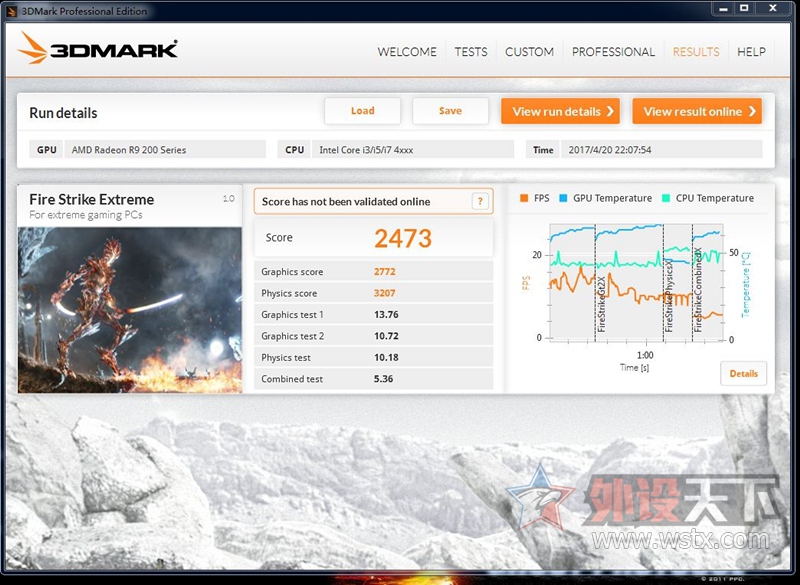Click the blue GPU Temperature legend swatch
800x585 pixels.
pyautogui.click(x=563, y=198)
